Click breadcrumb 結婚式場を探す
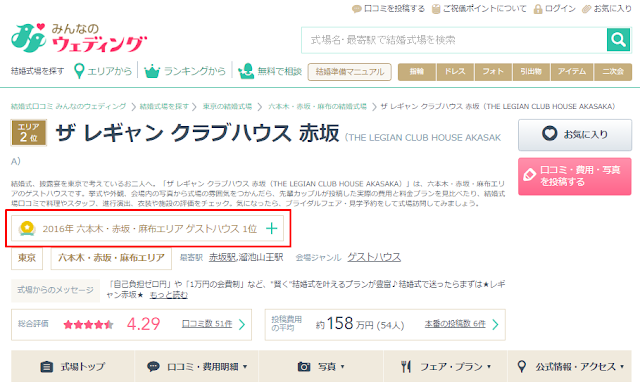 [x=164, y=107]
